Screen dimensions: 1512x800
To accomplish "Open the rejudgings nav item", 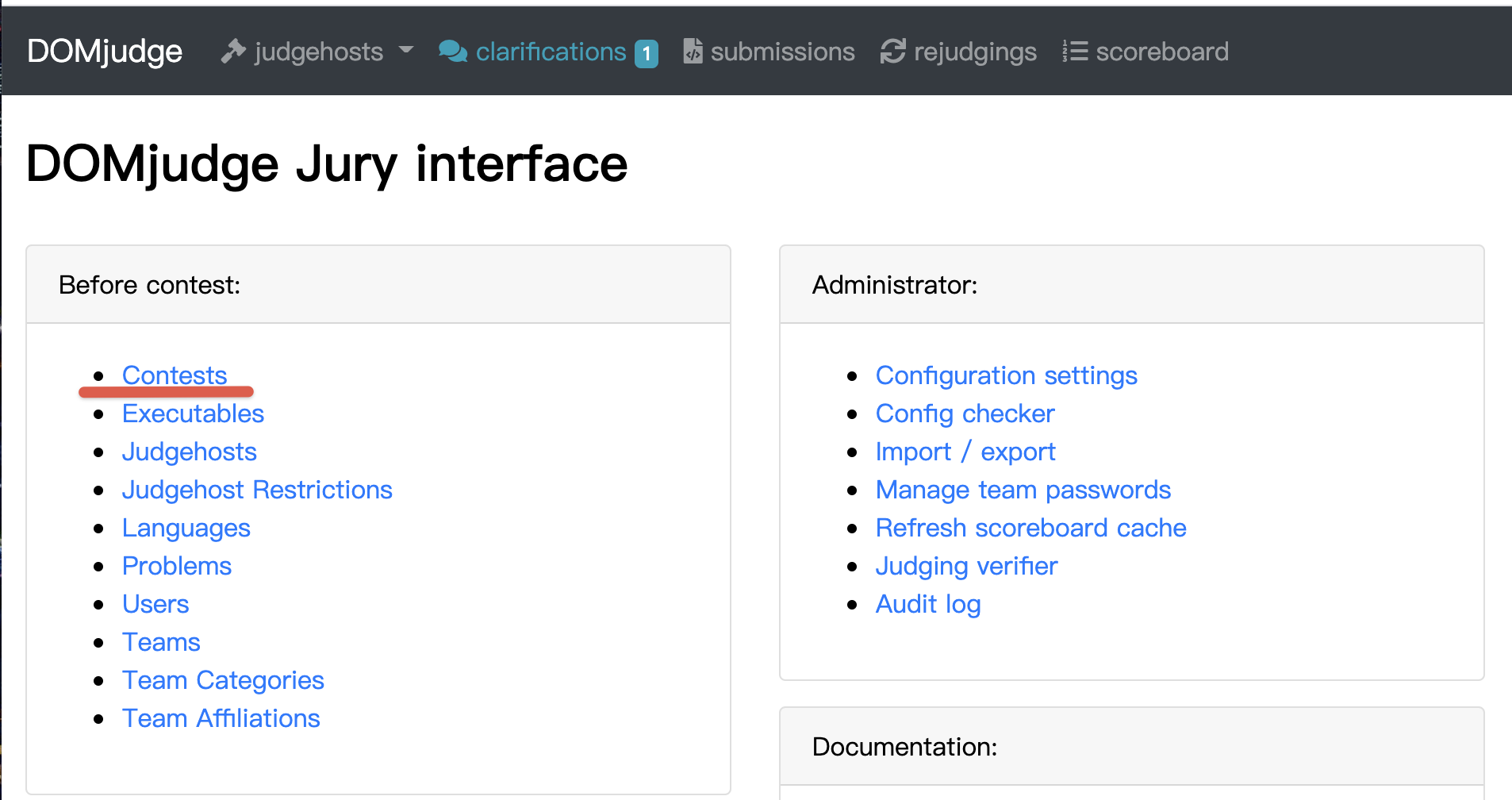I will [974, 52].
